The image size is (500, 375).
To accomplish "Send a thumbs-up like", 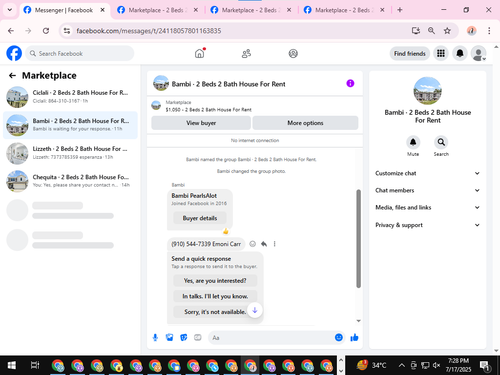I will pos(354,338).
